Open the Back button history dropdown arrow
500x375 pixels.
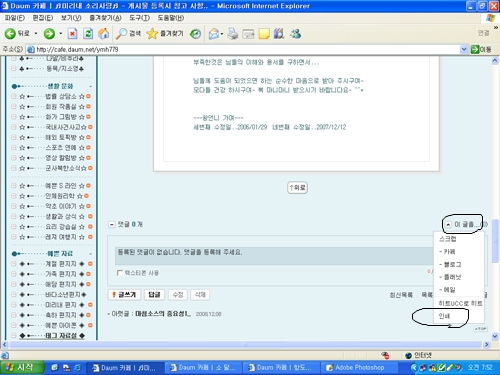tap(36, 33)
